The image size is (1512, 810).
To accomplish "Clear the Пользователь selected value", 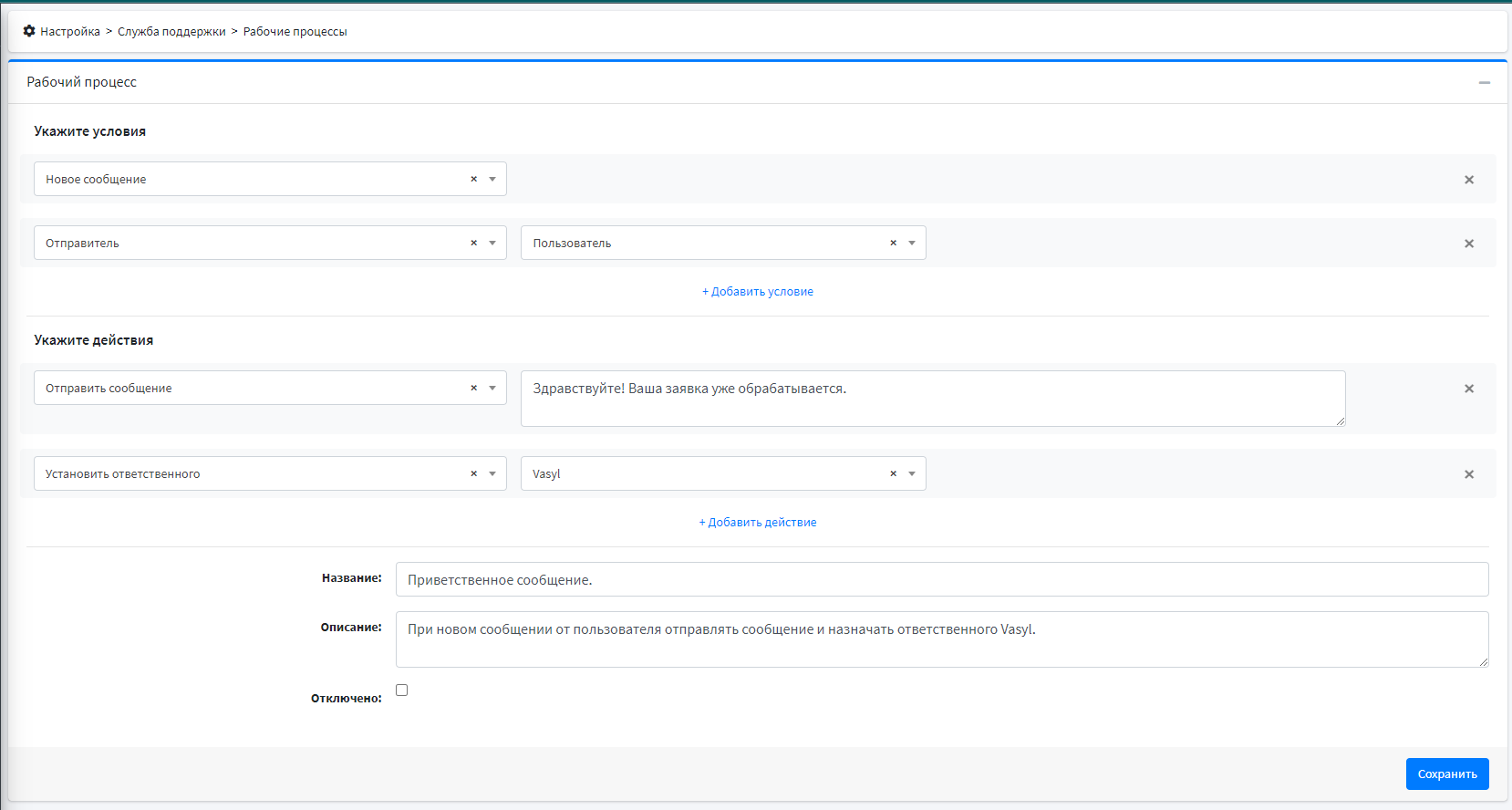I will pyautogui.click(x=893, y=243).
